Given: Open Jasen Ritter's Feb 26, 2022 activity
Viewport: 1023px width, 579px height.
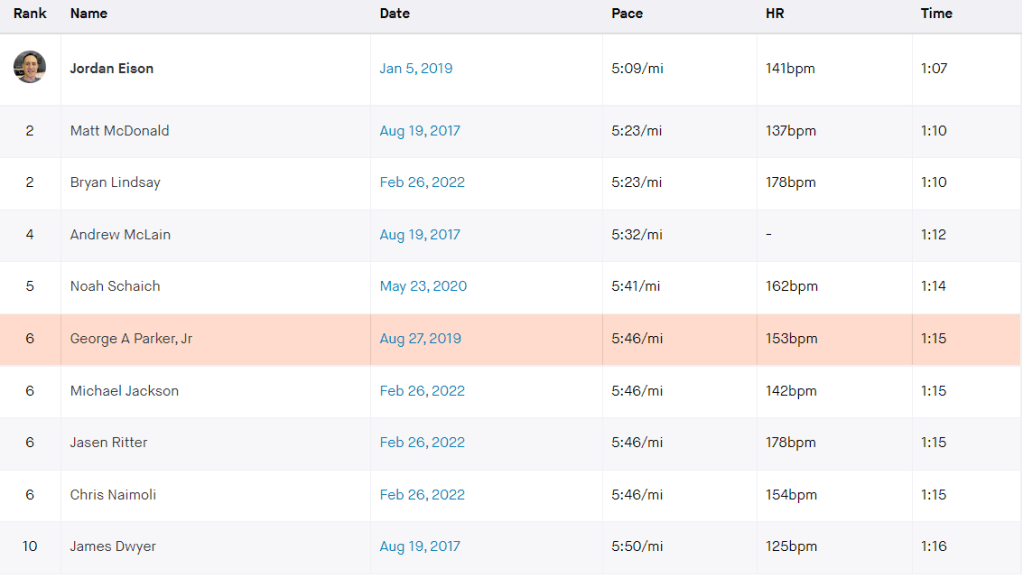Looking at the screenshot, I should [x=422, y=443].
